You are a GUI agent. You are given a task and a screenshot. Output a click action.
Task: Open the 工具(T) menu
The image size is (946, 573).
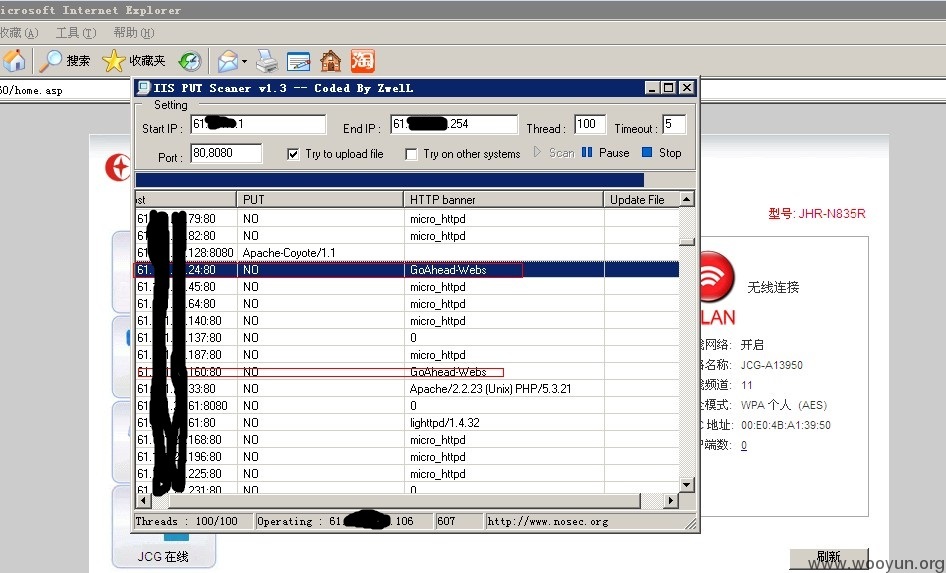point(76,33)
